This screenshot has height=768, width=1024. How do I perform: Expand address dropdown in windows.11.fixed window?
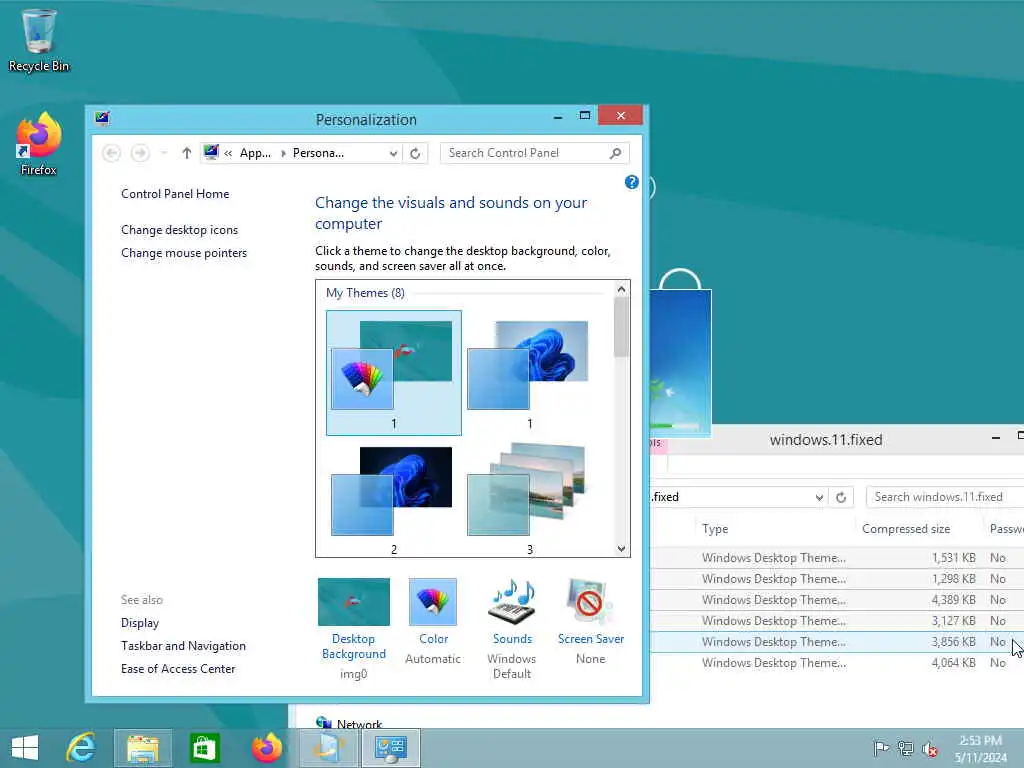click(819, 497)
